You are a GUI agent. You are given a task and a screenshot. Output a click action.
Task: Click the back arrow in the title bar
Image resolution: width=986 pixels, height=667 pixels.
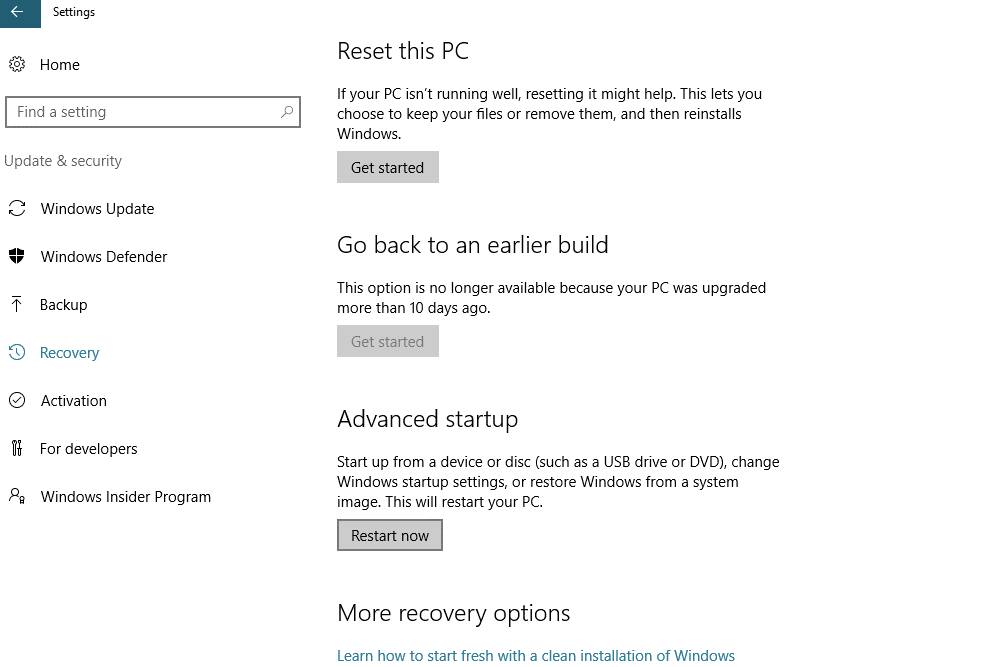tap(17, 12)
